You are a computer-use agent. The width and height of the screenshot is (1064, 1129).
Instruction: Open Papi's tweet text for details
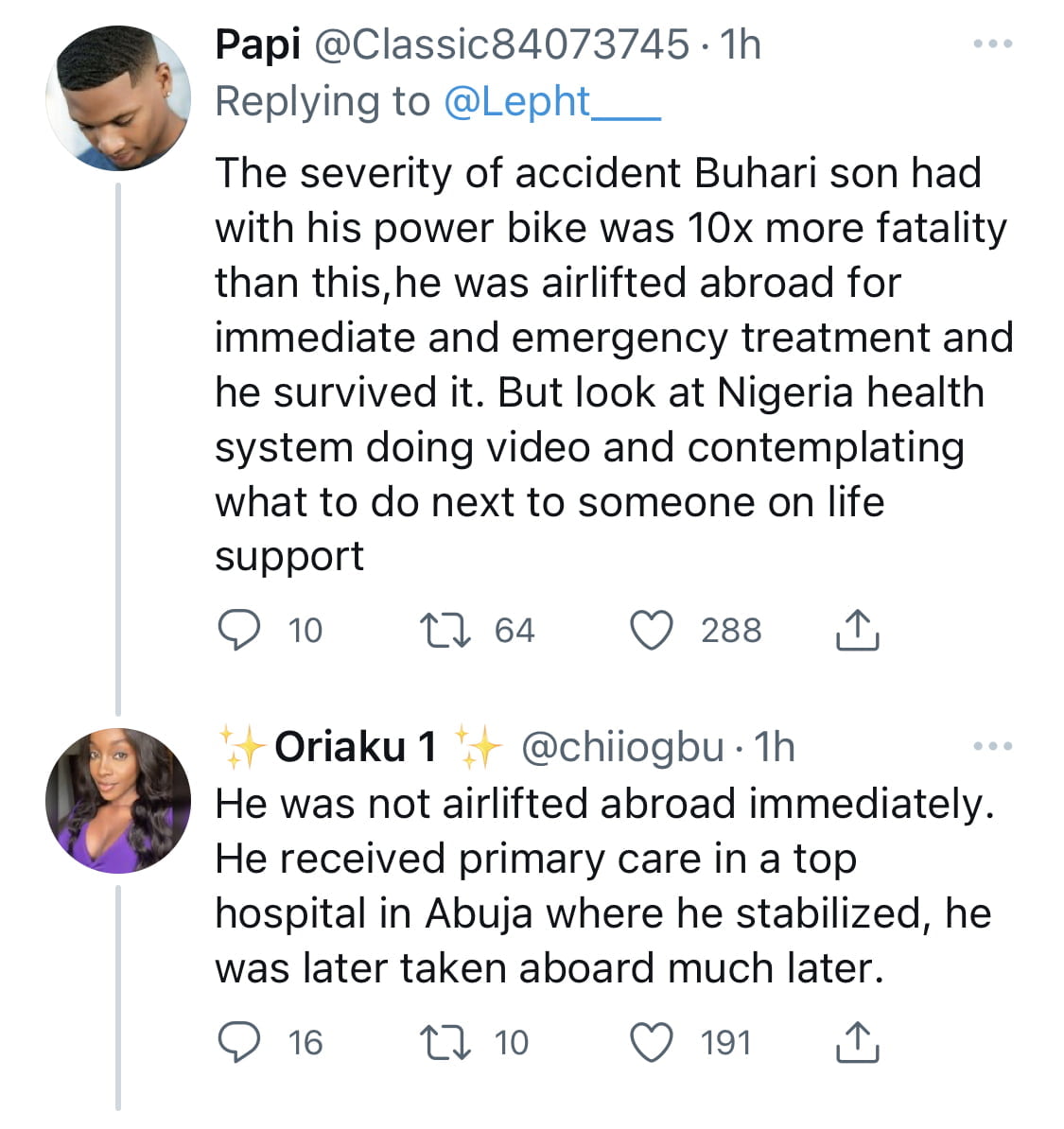(614, 364)
